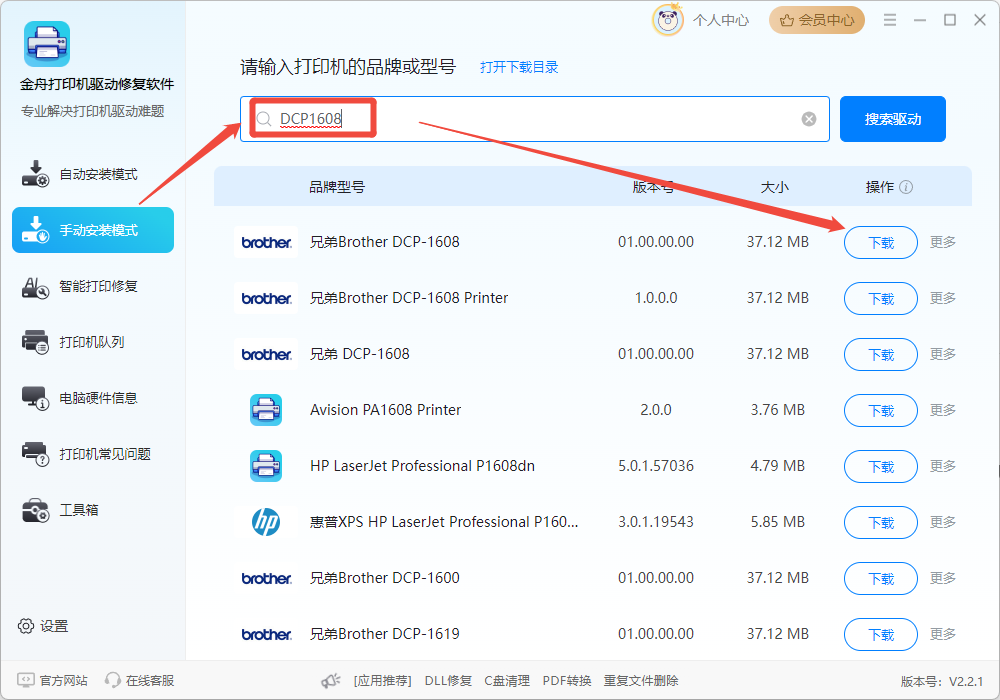Click version 2.0.0 cell

point(656,410)
